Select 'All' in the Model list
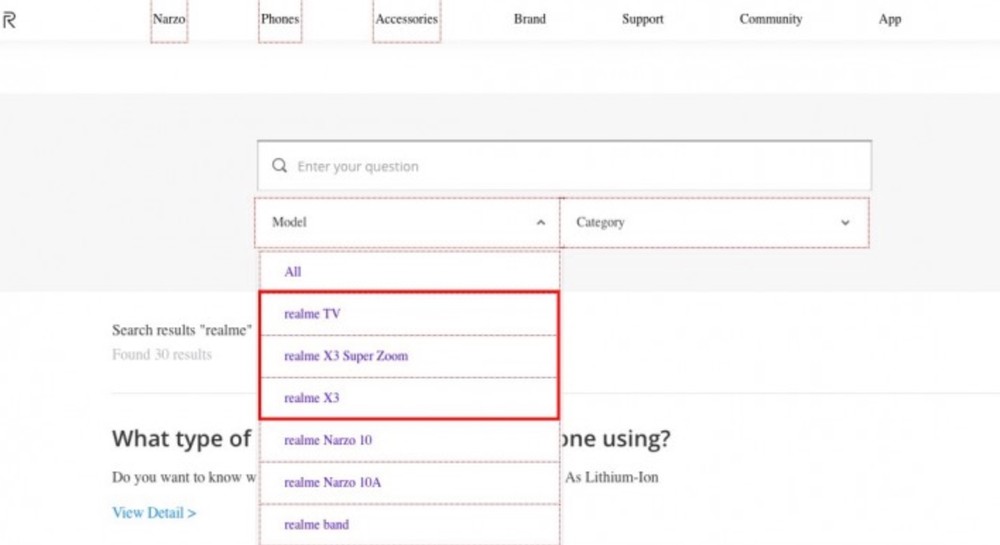The image size is (1000, 545). point(293,272)
